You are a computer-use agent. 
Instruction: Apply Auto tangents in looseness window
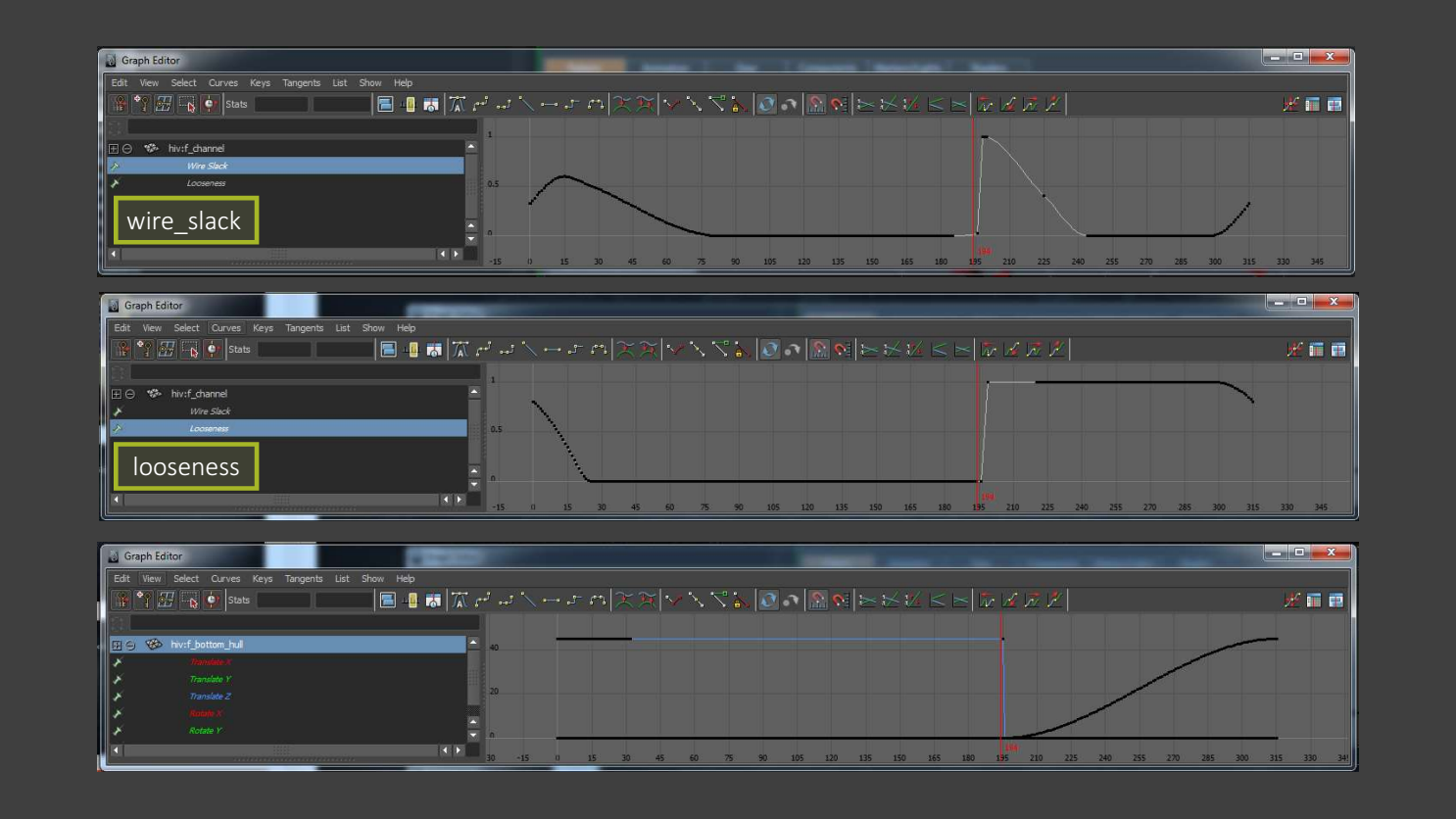tap(461, 349)
